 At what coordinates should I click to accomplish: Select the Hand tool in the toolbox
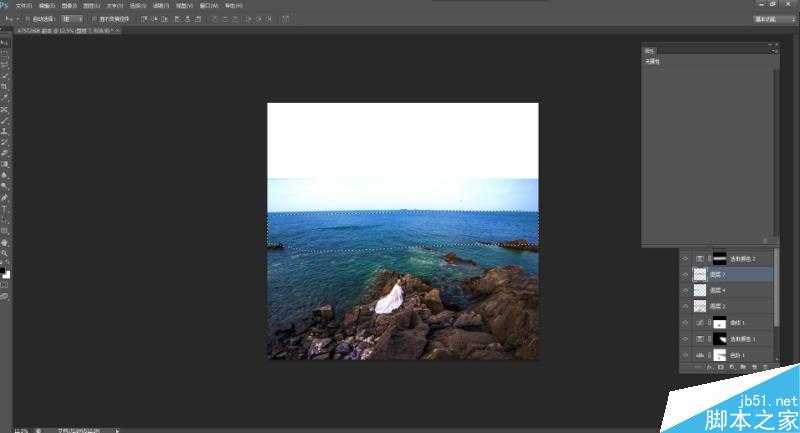5,242
